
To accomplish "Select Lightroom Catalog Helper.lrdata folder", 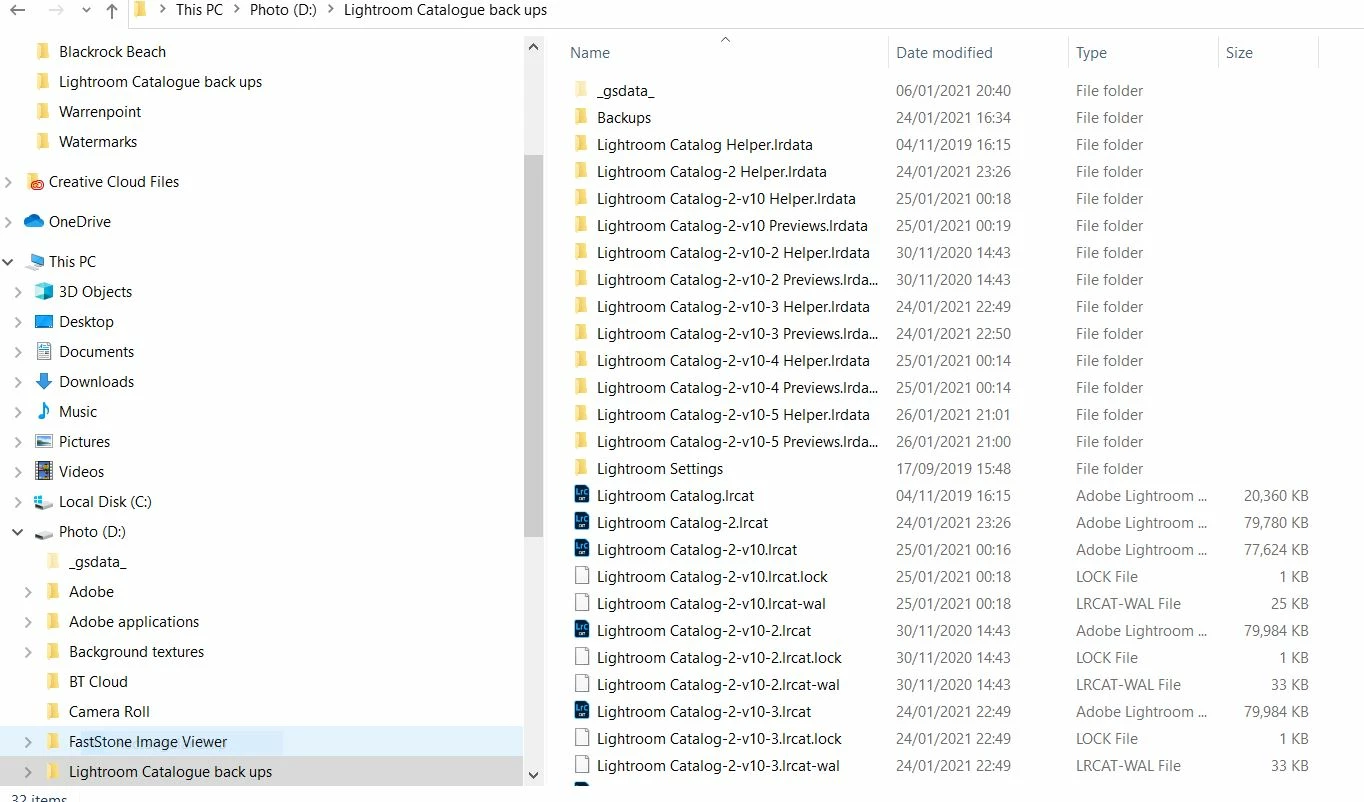I will pos(705,144).
